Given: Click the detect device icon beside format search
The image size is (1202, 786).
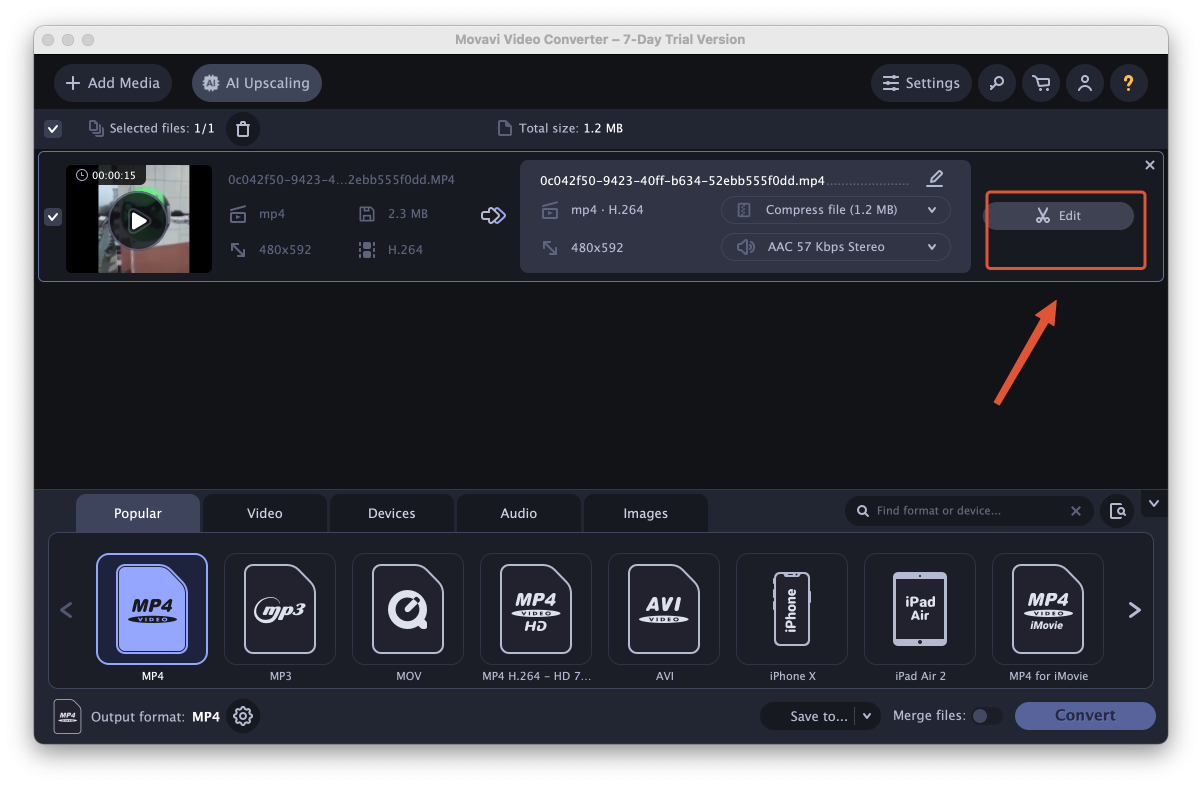Looking at the screenshot, I should 1118,511.
